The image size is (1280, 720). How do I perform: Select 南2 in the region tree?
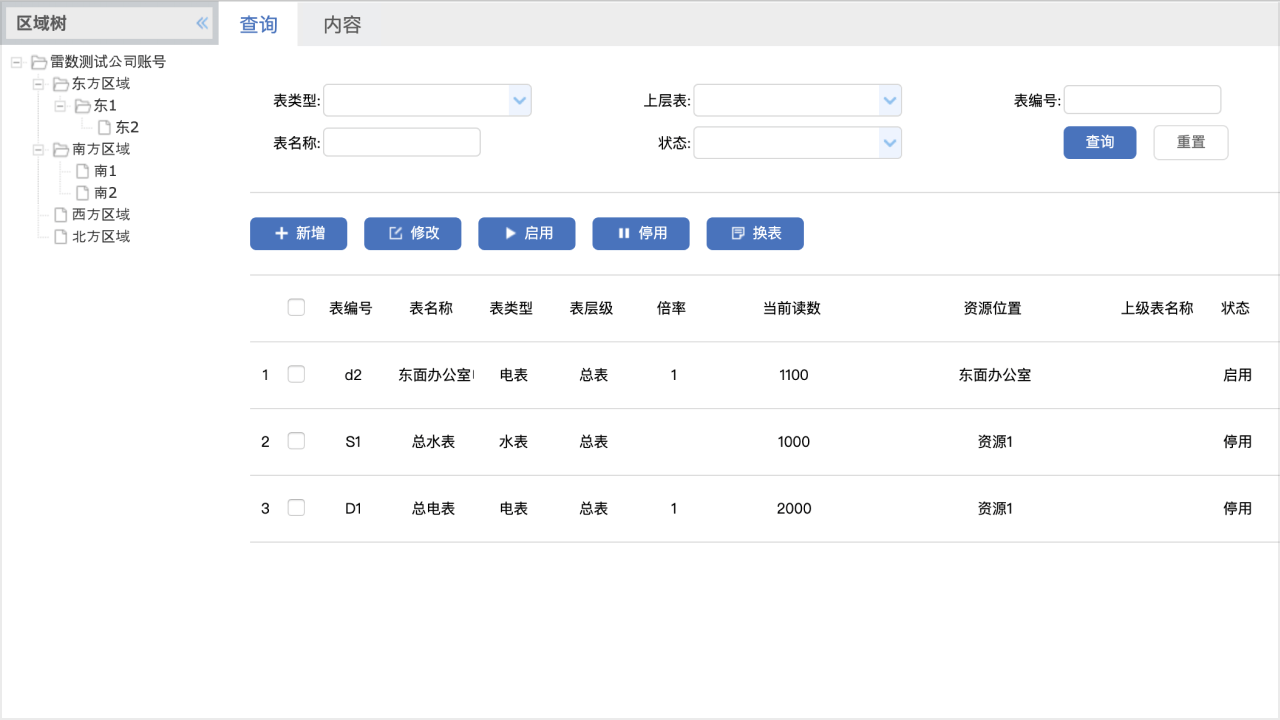click(x=106, y=194)
